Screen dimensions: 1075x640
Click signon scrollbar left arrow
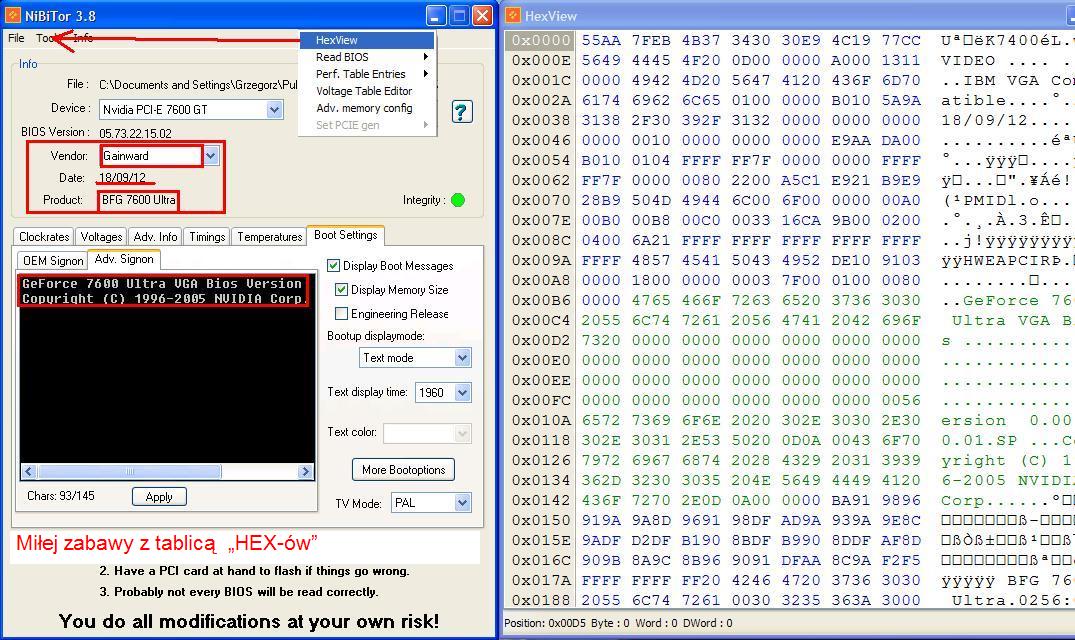pos(29,471)
